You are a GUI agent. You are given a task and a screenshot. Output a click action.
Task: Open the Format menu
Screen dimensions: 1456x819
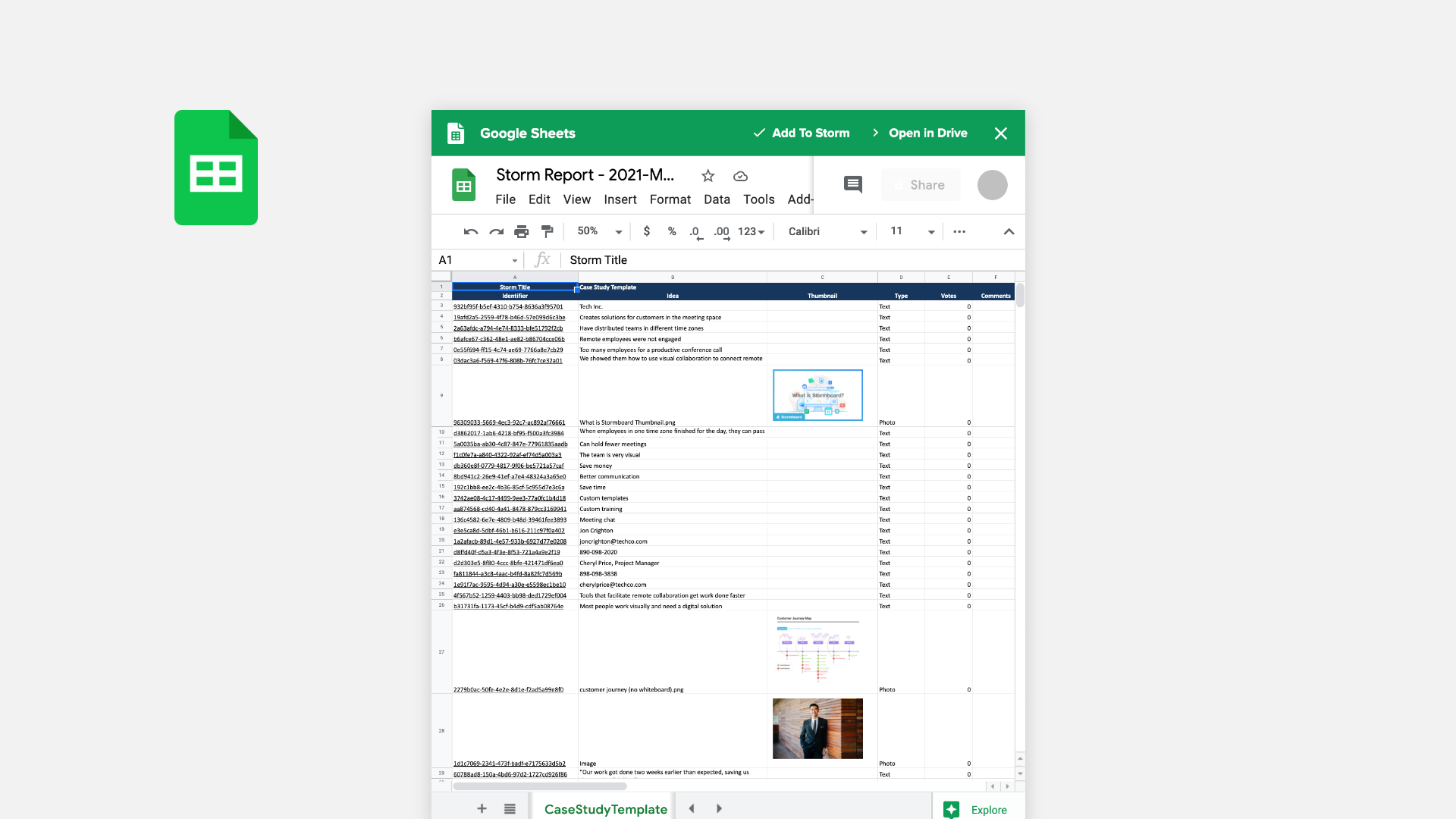(670, 199)
